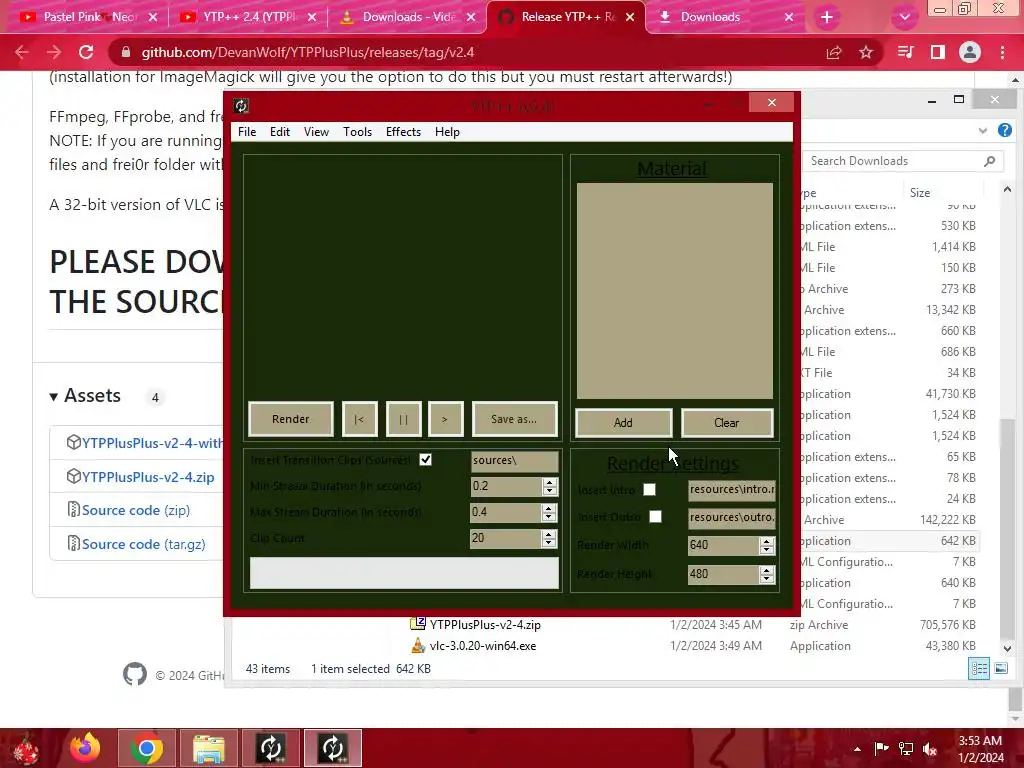Pause playback in YTP++ player
The image size is (1024, 768).
pos(403,419)
